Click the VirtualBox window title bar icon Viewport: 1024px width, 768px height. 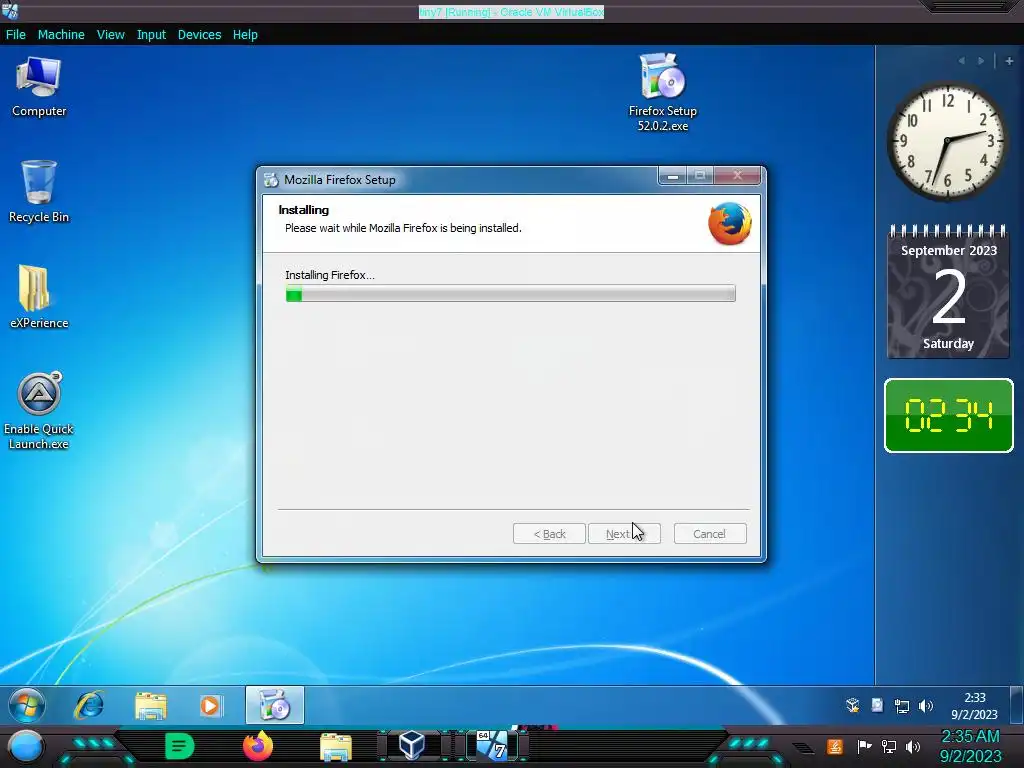click(x=10, y=10)
